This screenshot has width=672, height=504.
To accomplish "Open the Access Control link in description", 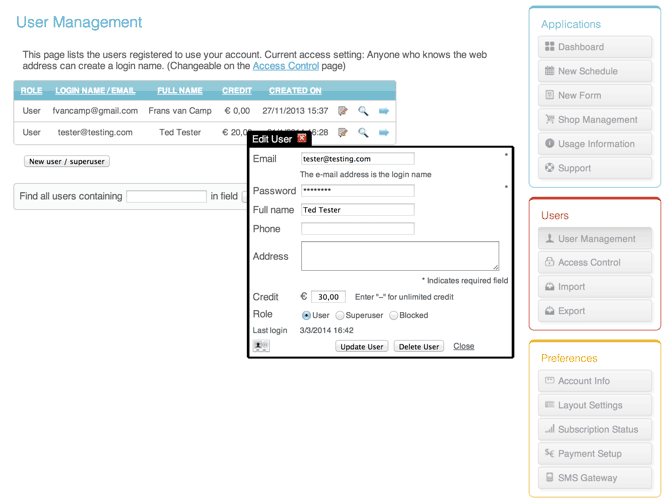I will click(286, 66).
